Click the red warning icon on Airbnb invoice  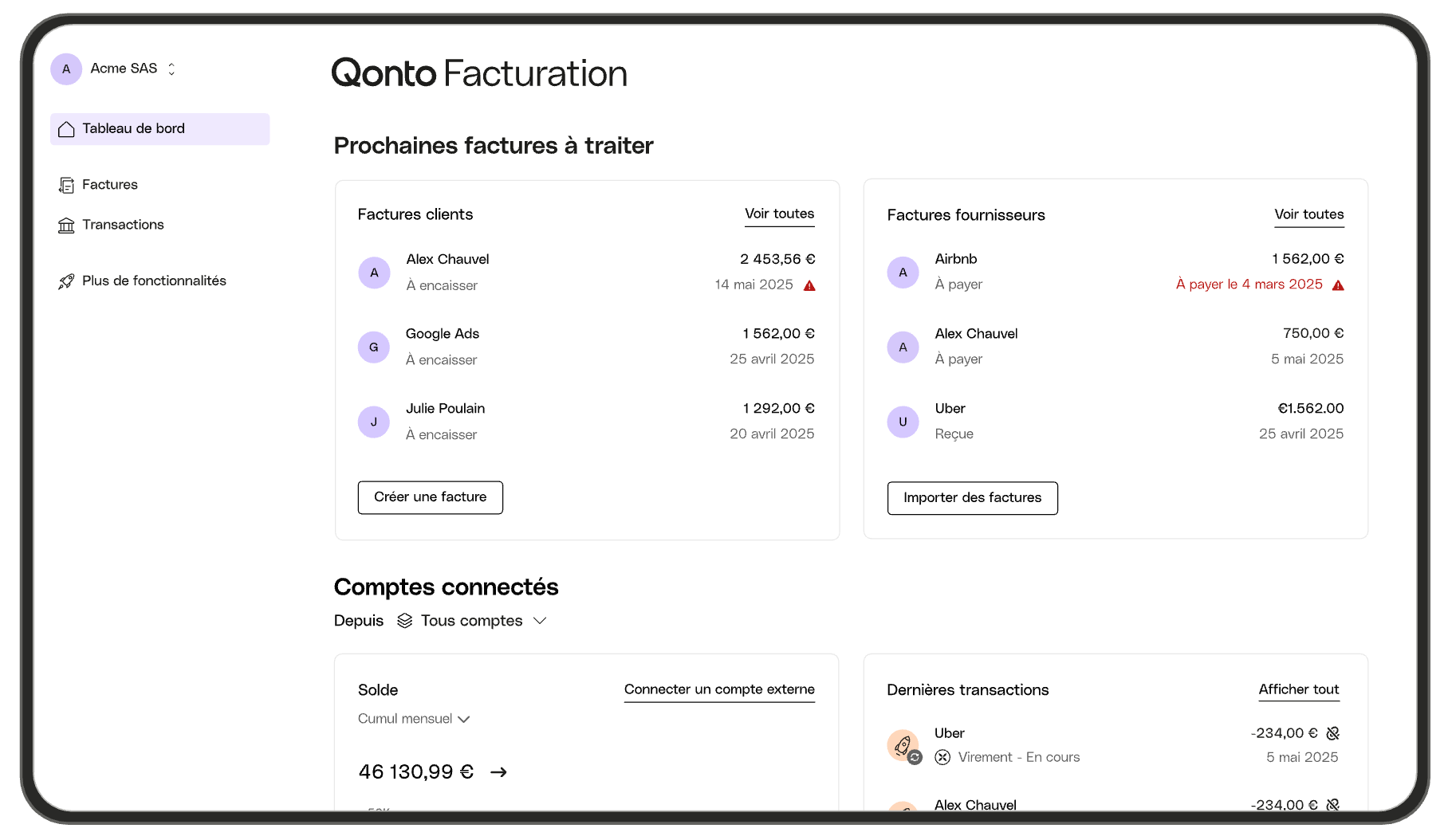point(1338,285)
